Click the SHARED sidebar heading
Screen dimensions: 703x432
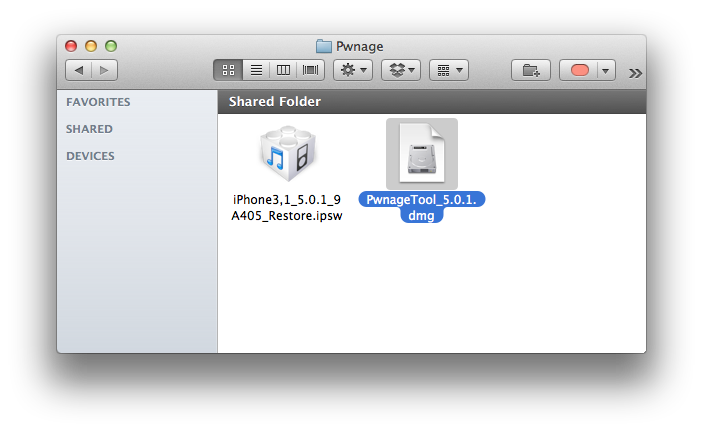[89, 129]
